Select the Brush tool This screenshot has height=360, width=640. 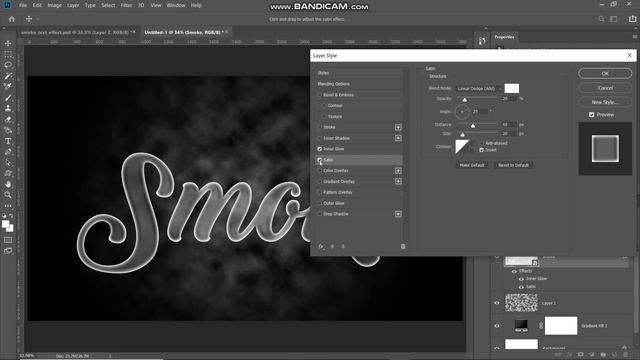tap(8, 98)
